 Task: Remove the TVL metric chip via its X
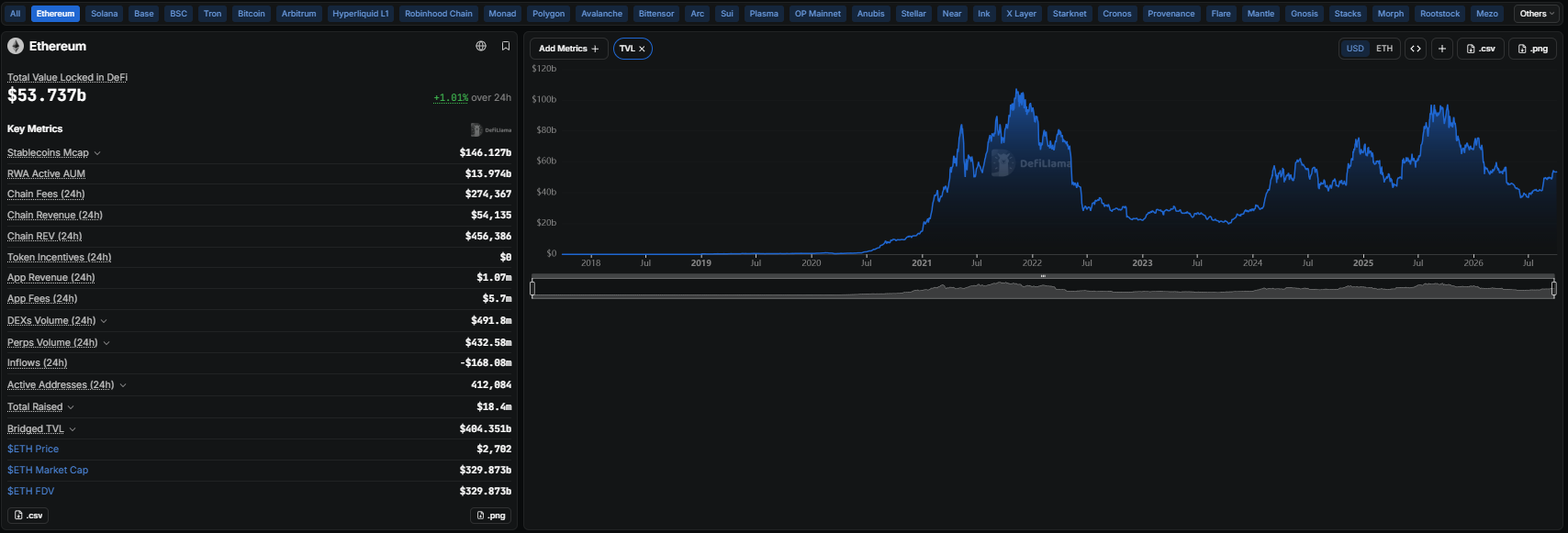point(642,49)
